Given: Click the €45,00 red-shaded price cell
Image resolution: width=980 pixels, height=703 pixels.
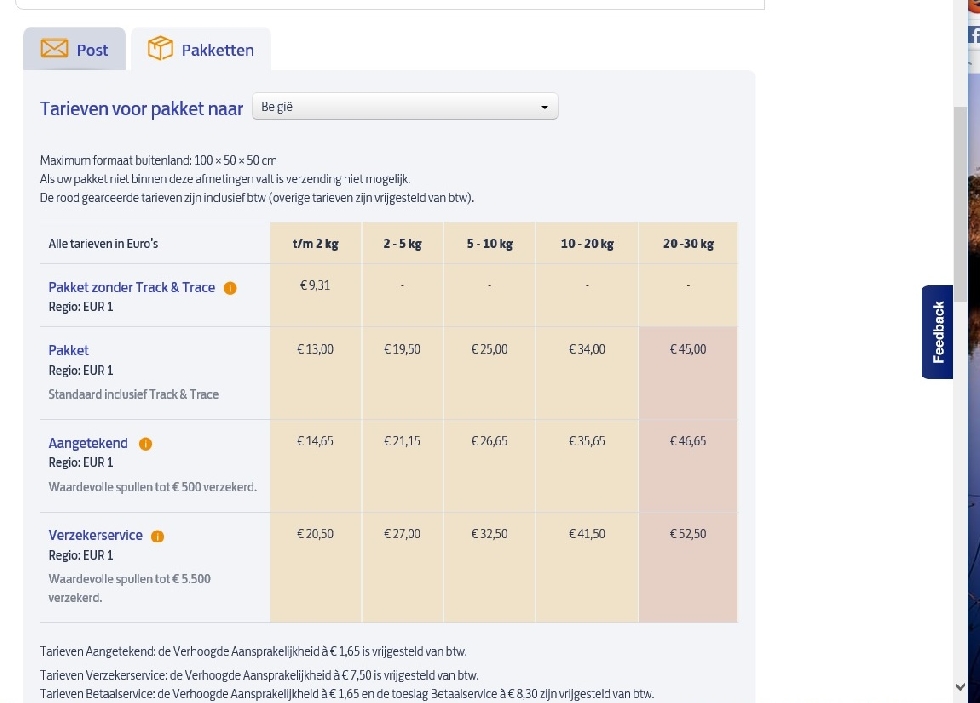Looking at the screenshot, I should 688,372.
